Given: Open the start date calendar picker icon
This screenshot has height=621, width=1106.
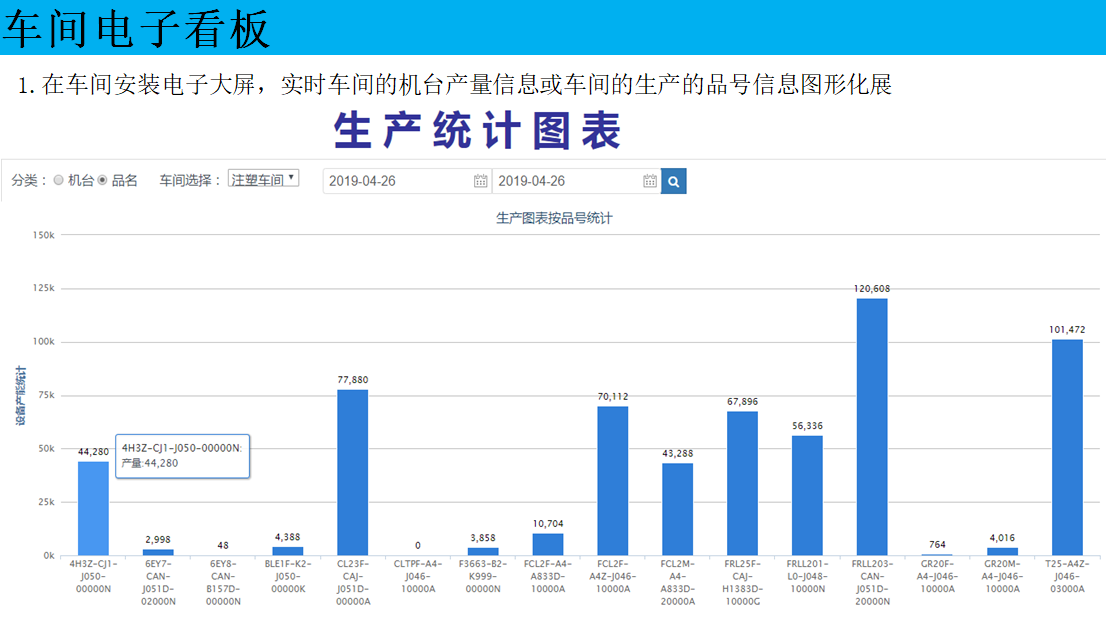Looking at the screenshot, I should coord(480,181).
